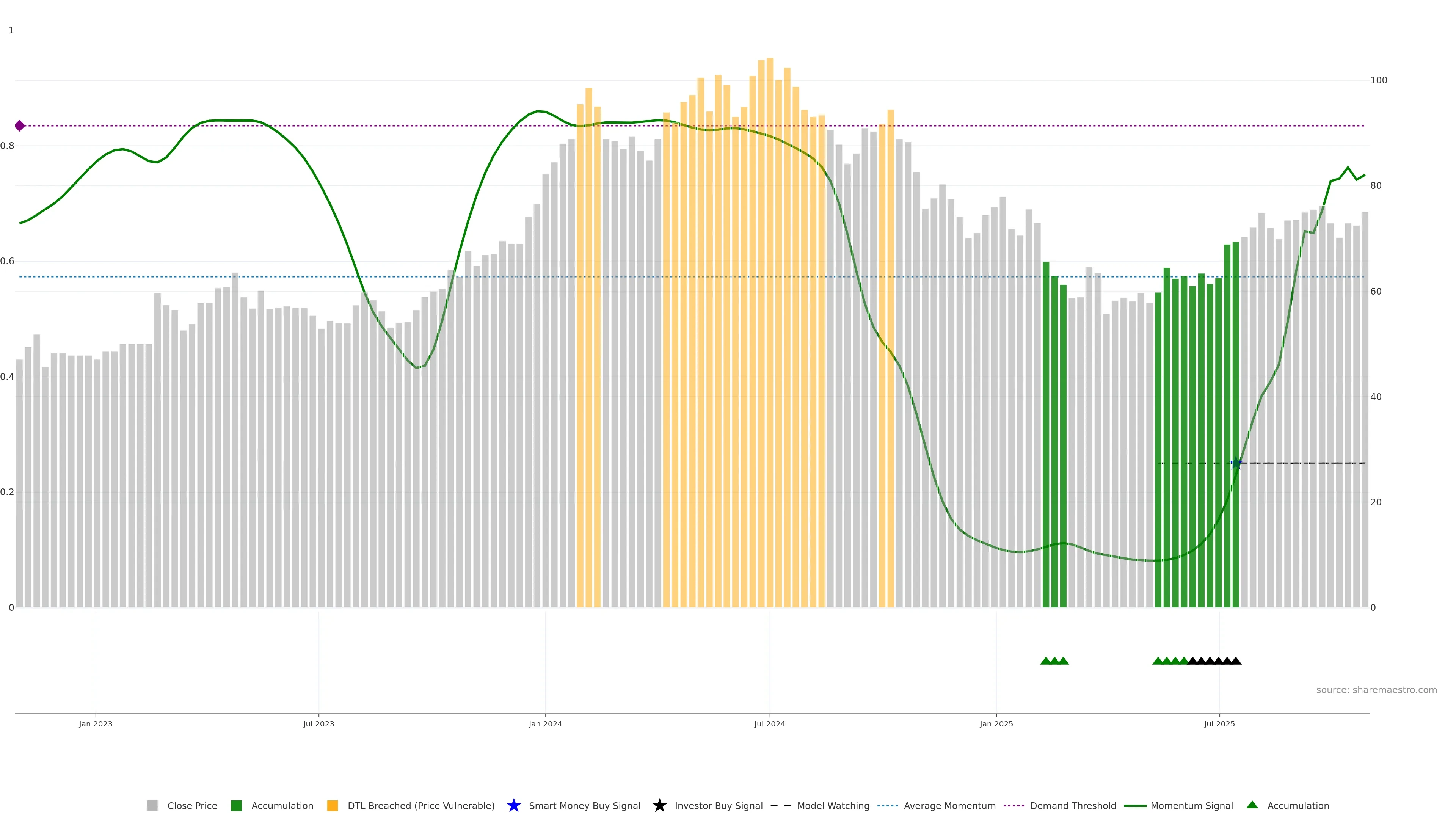Click the source: sharemaestro.com text
The height and width of the screenshot is (819, 1456).
point(1376,690)
